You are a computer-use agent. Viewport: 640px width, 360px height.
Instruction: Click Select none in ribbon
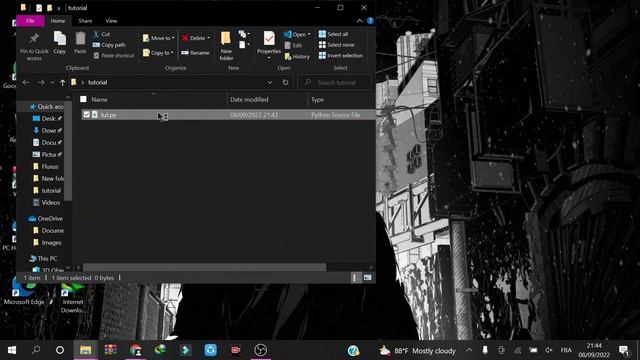[337, 45]
